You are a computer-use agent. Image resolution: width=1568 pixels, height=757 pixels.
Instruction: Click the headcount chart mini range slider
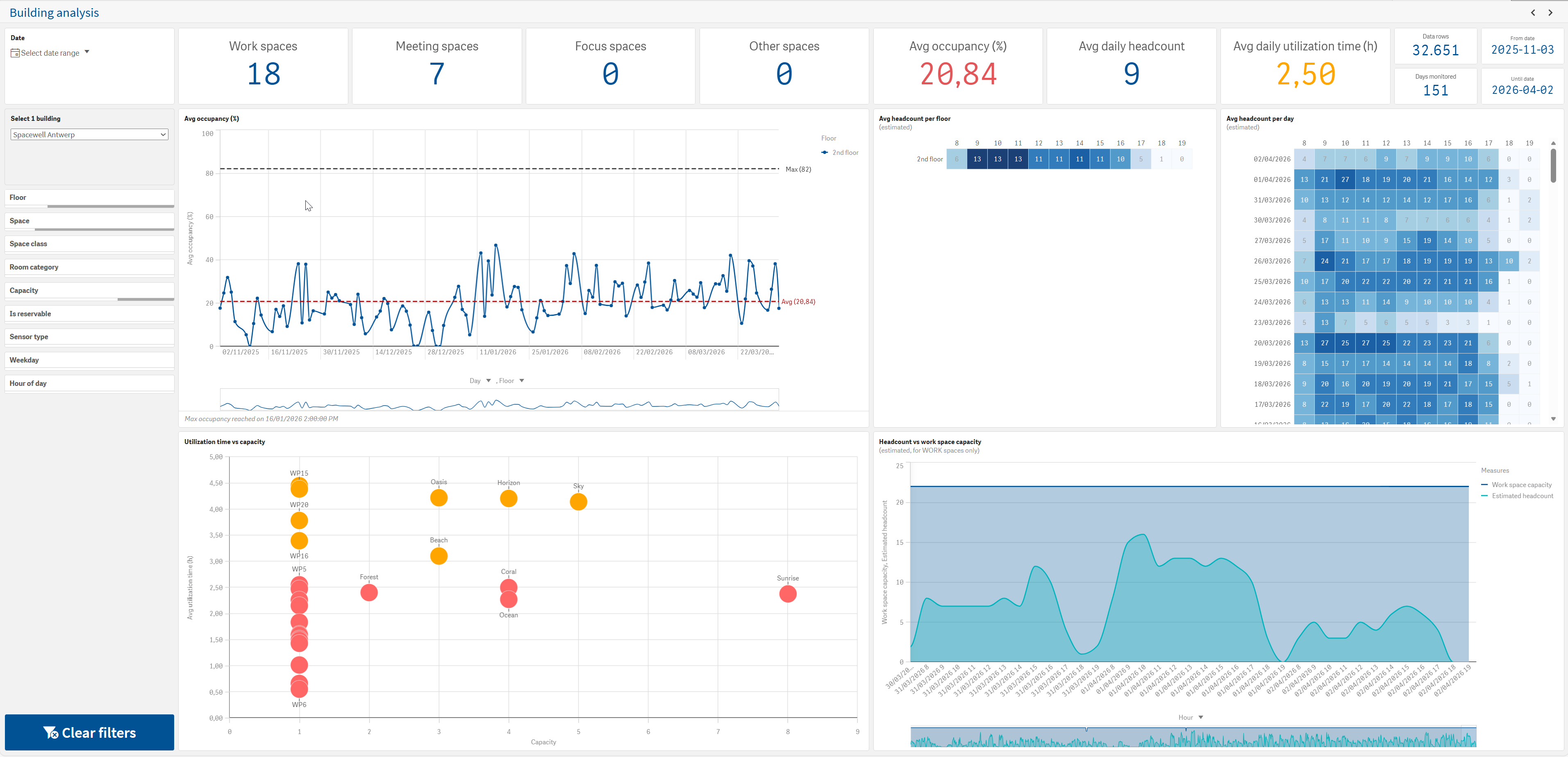(x=1193, y=736)
